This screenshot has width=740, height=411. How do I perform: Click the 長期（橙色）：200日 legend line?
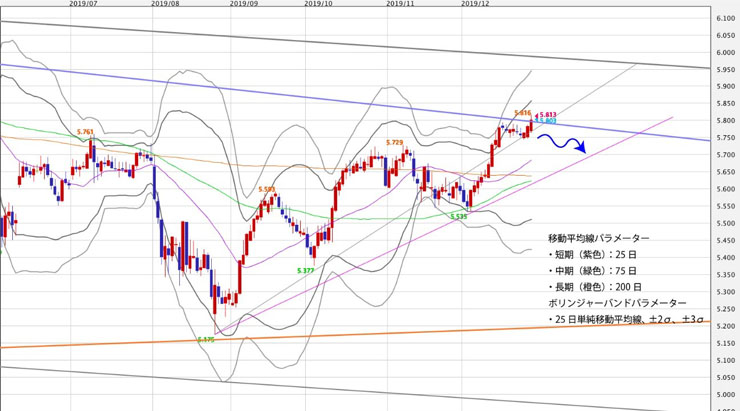pos(596,287)
